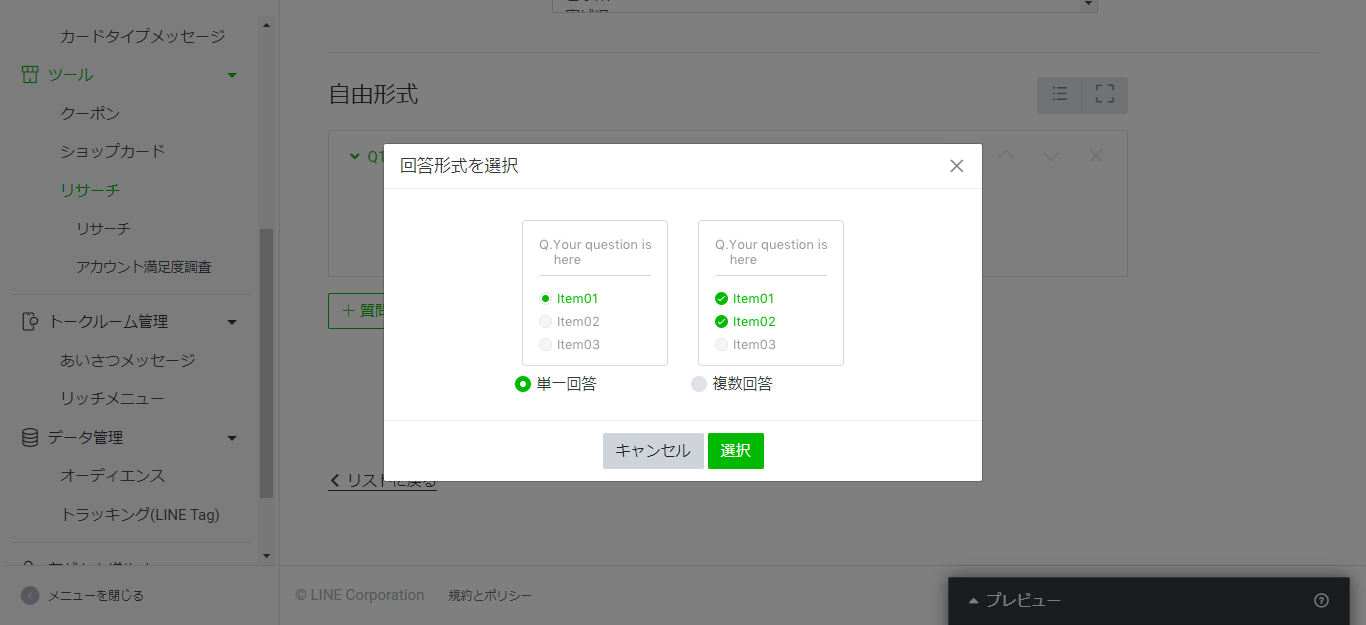This screenshot has width=1366, height=625.
Task: Open オーディエンス in the sidebar
Action: [x=112, y=476]
